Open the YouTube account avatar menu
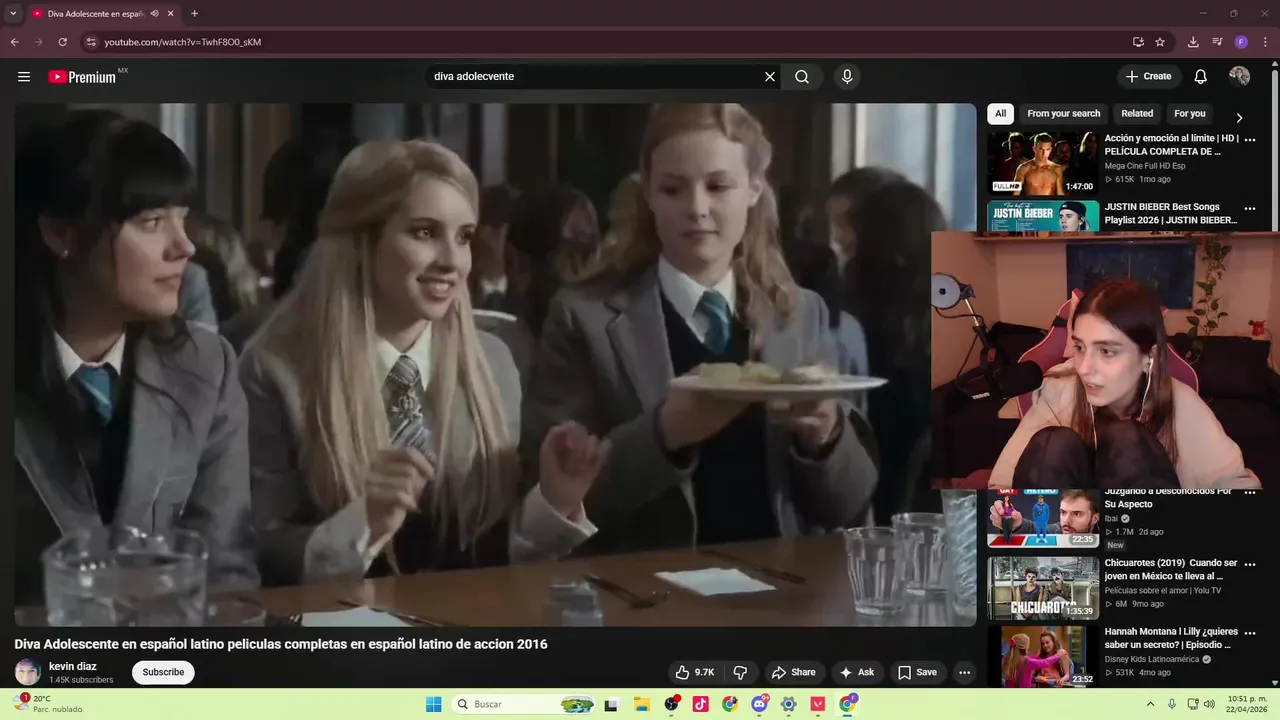1280x720 pixels. tap(1239, 77)
